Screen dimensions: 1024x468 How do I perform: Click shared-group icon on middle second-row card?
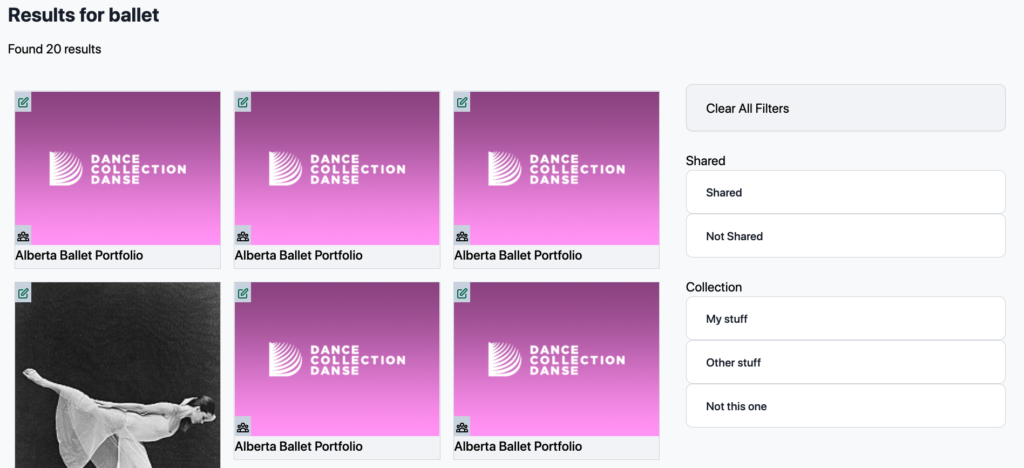pyautogui.click(x=243, y=428)
